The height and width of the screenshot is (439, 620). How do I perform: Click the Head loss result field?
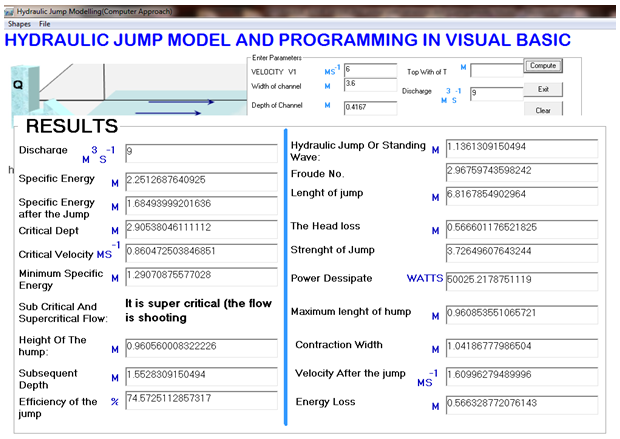tap(520, 226)
